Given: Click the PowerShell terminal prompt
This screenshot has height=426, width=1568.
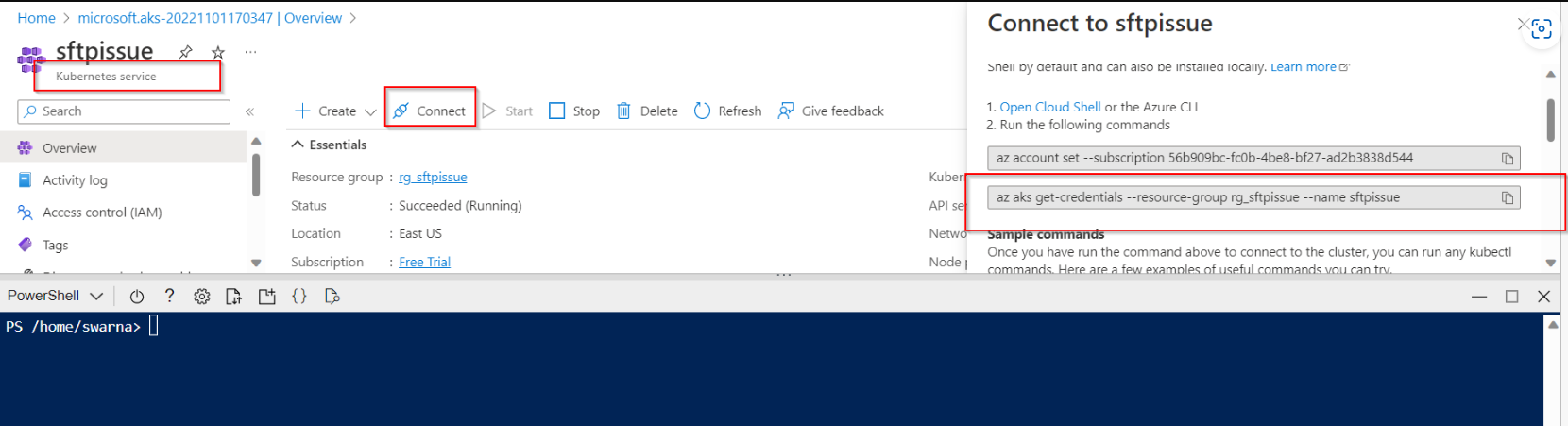Looking at the screenshot, I should 82,327.
